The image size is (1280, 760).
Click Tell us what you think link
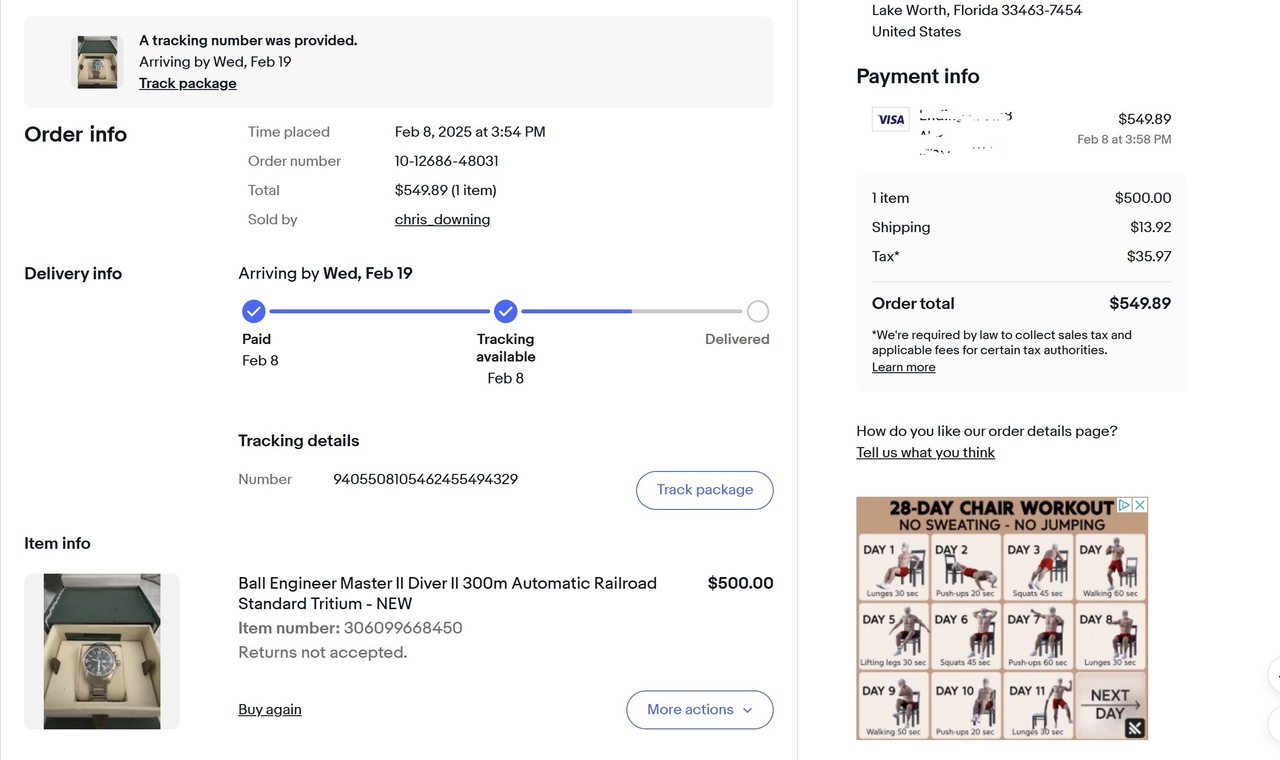pos(925,452)
